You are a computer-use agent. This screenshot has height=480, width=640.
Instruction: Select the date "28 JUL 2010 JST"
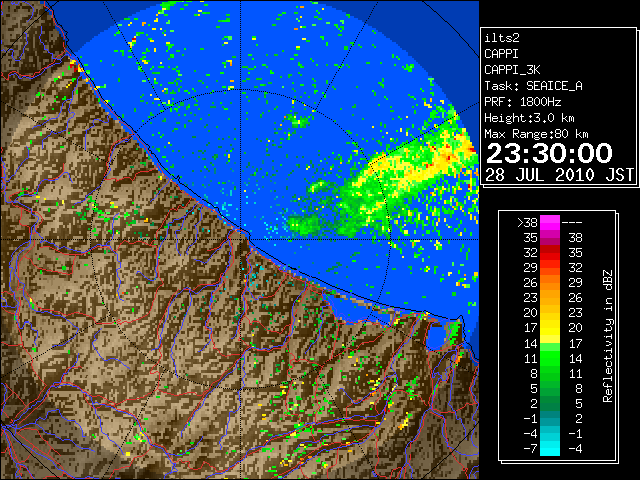point(560,175)
